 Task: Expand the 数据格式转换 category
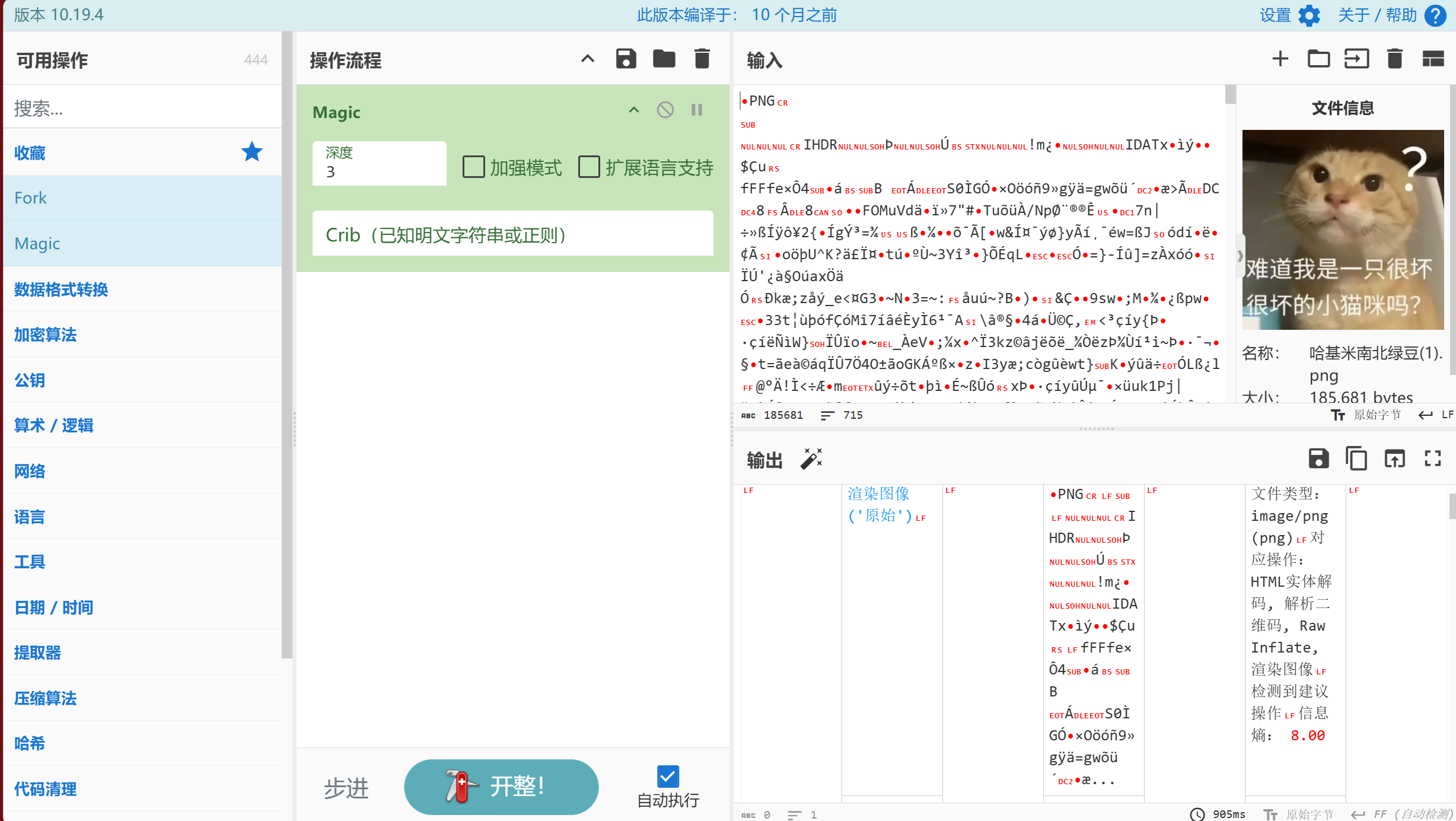click(61, 289)
